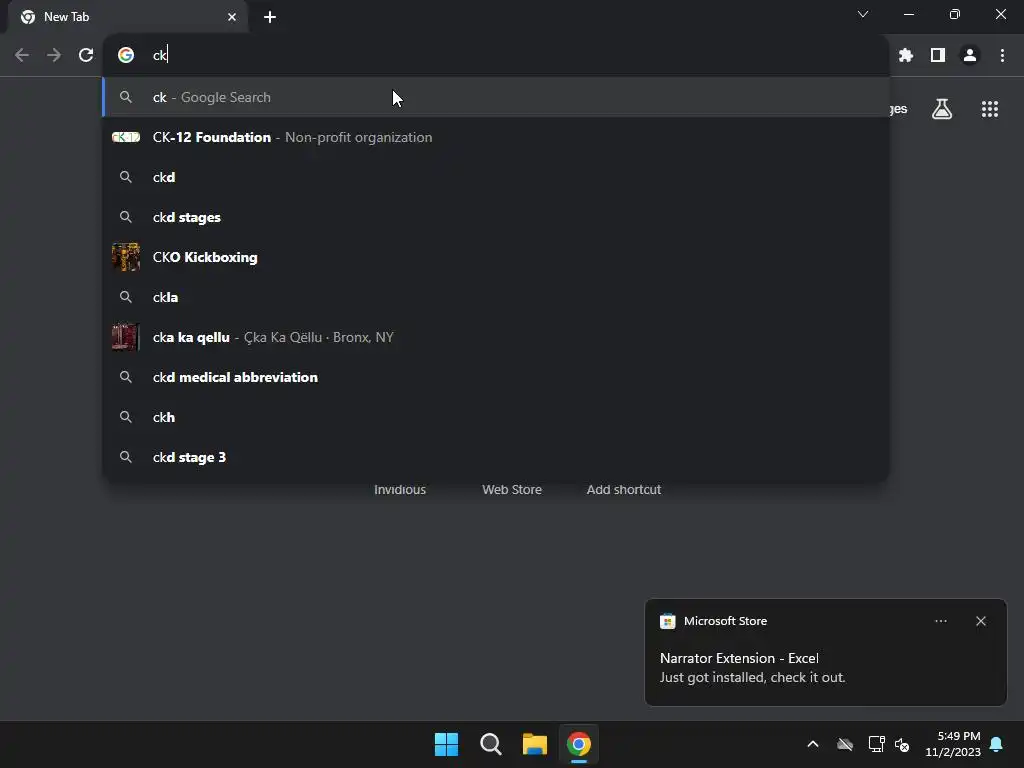Go forward with the forward arrow

pos(54,55)
